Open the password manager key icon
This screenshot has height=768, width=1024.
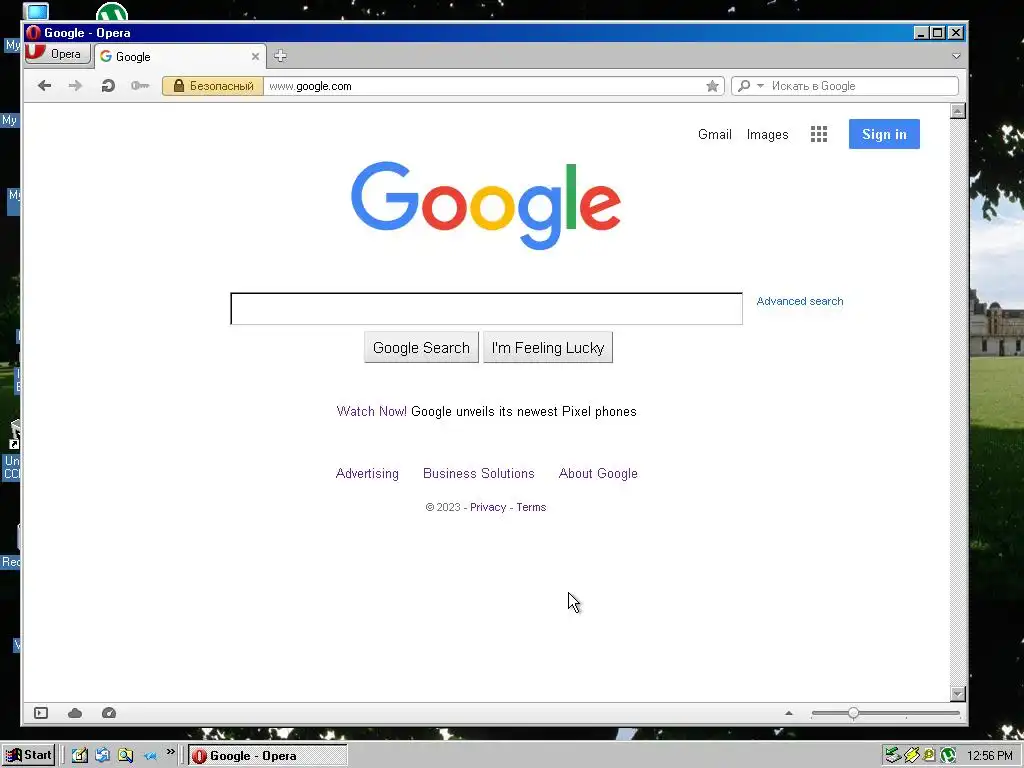click(x=140, y=86)
